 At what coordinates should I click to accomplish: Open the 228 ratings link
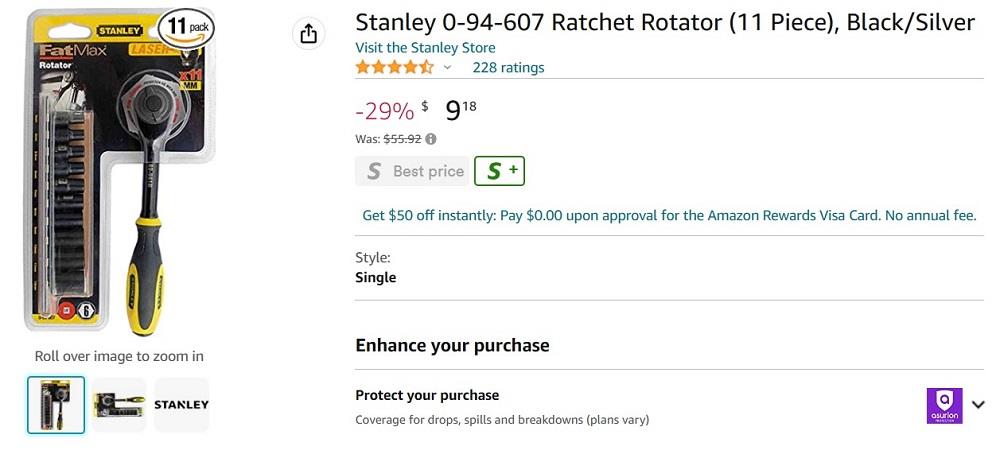(x=508, y=68)
